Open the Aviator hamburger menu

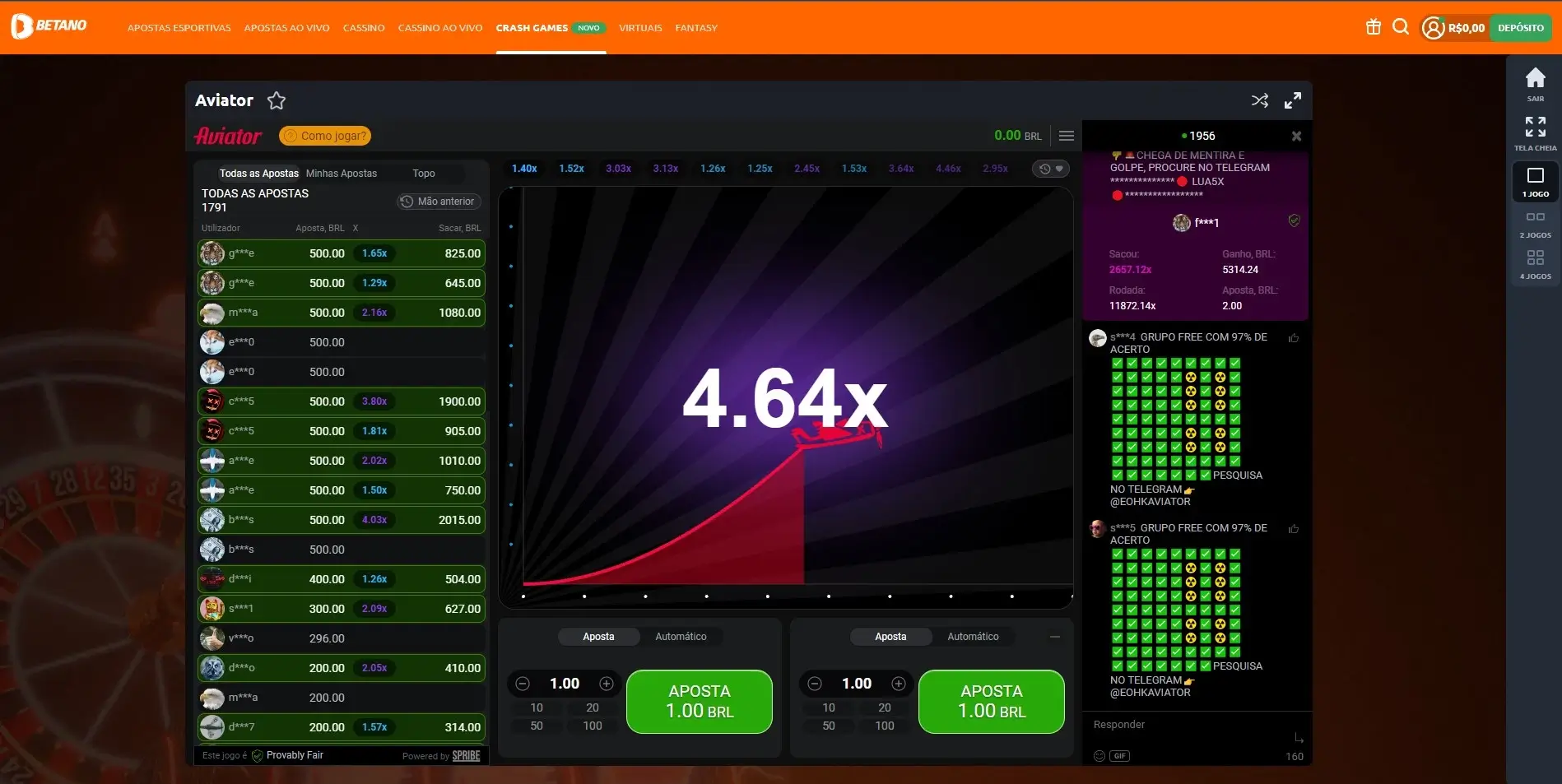click(x=1067, y=136)
